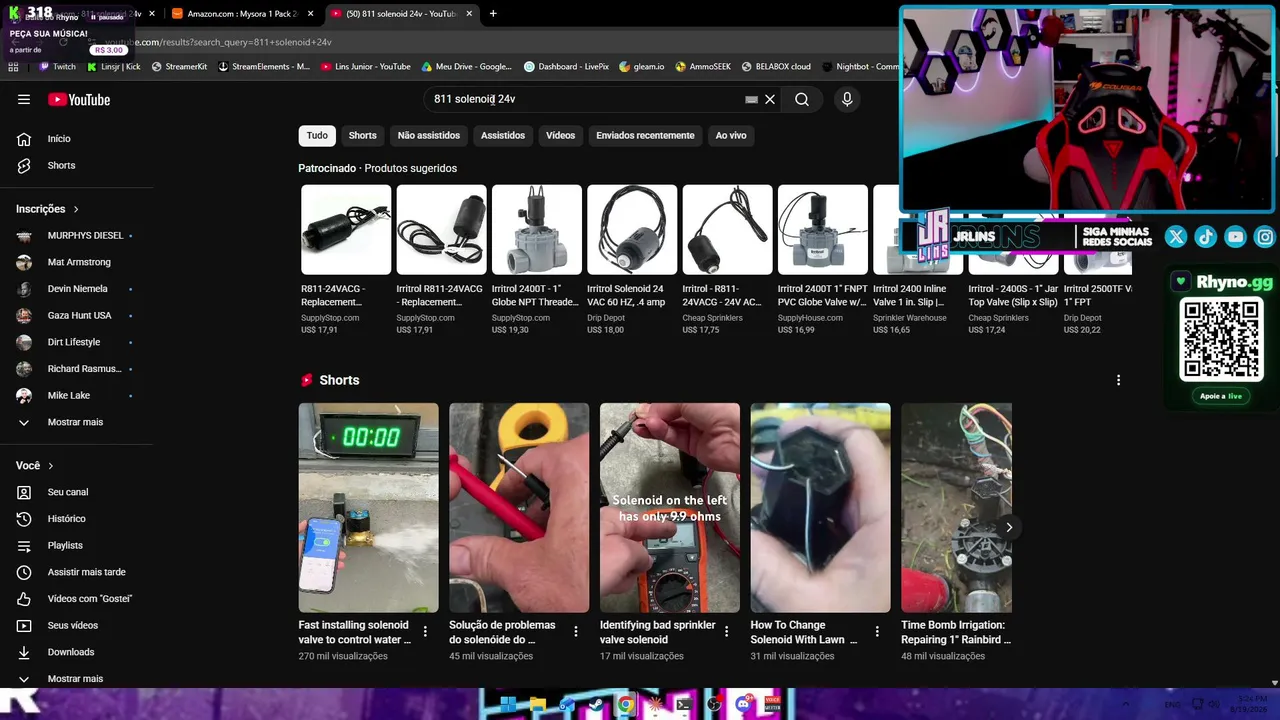Open StreamerKit bookmark
This screenshot has height=720, width=1280.
pyautogui.click(x=179, y=67)
